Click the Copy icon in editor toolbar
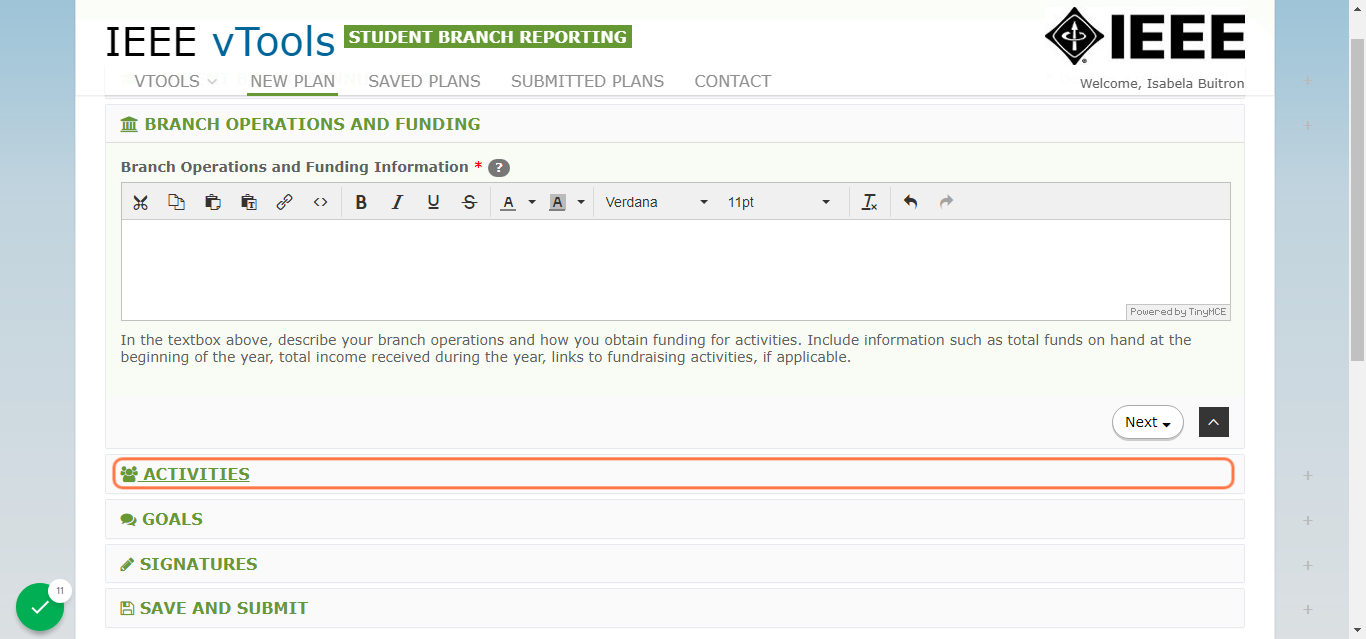This screenshot has width=1366, height=639. pyautogui.click(x=176, y=202)
